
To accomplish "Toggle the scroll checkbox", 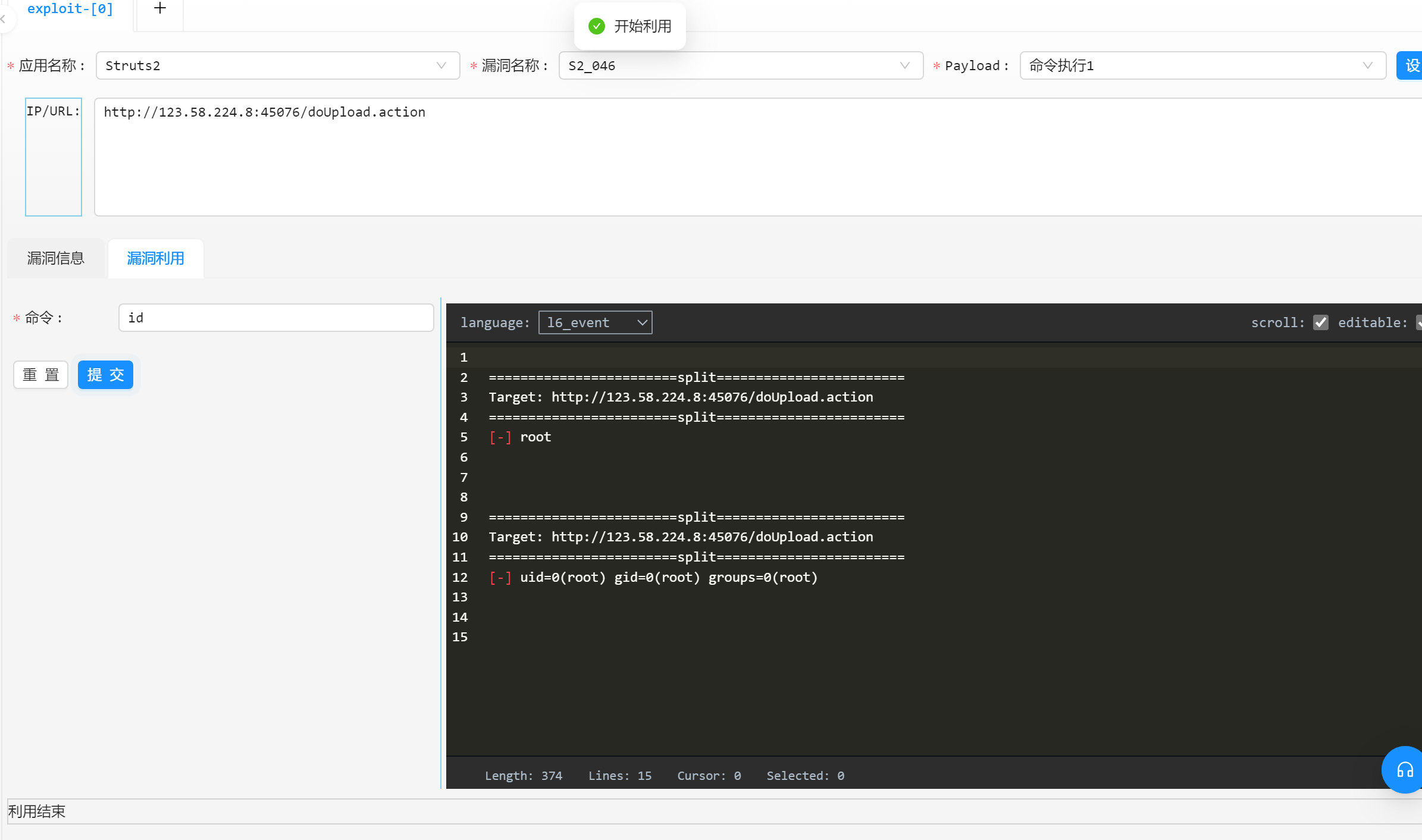I will (x=1320, y=322).
